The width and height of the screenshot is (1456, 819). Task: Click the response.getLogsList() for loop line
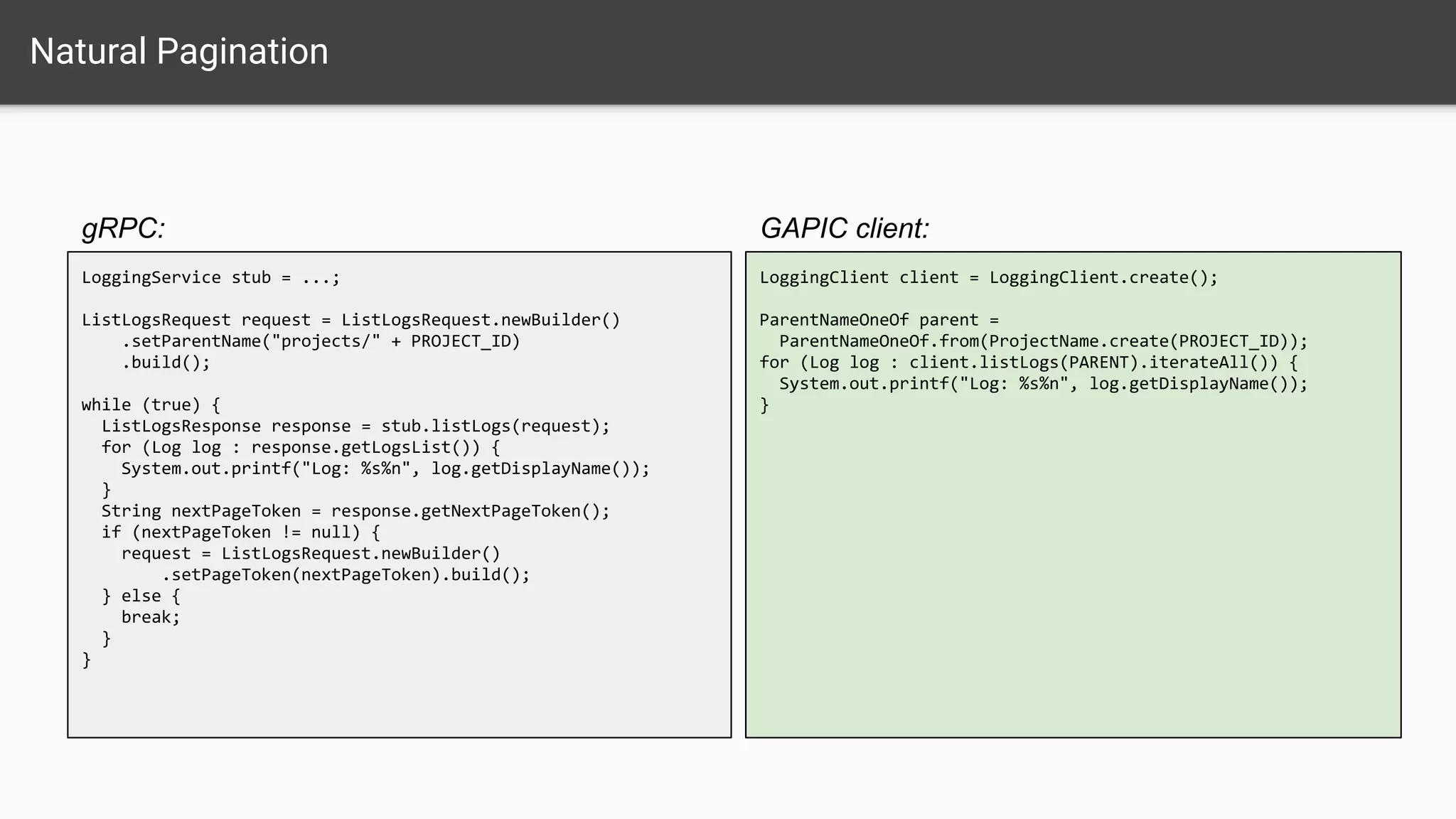[x=301, y=448]
